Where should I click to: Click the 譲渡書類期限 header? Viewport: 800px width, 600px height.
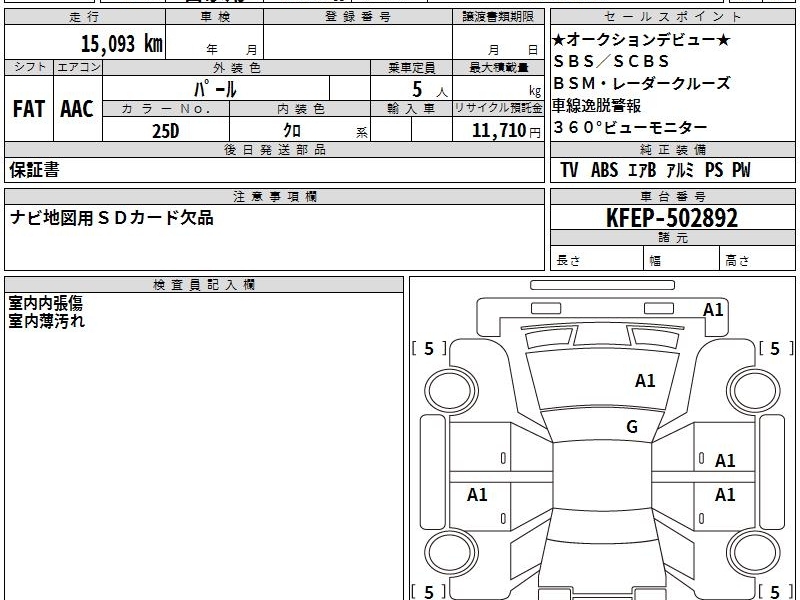[x=498, y=17]
